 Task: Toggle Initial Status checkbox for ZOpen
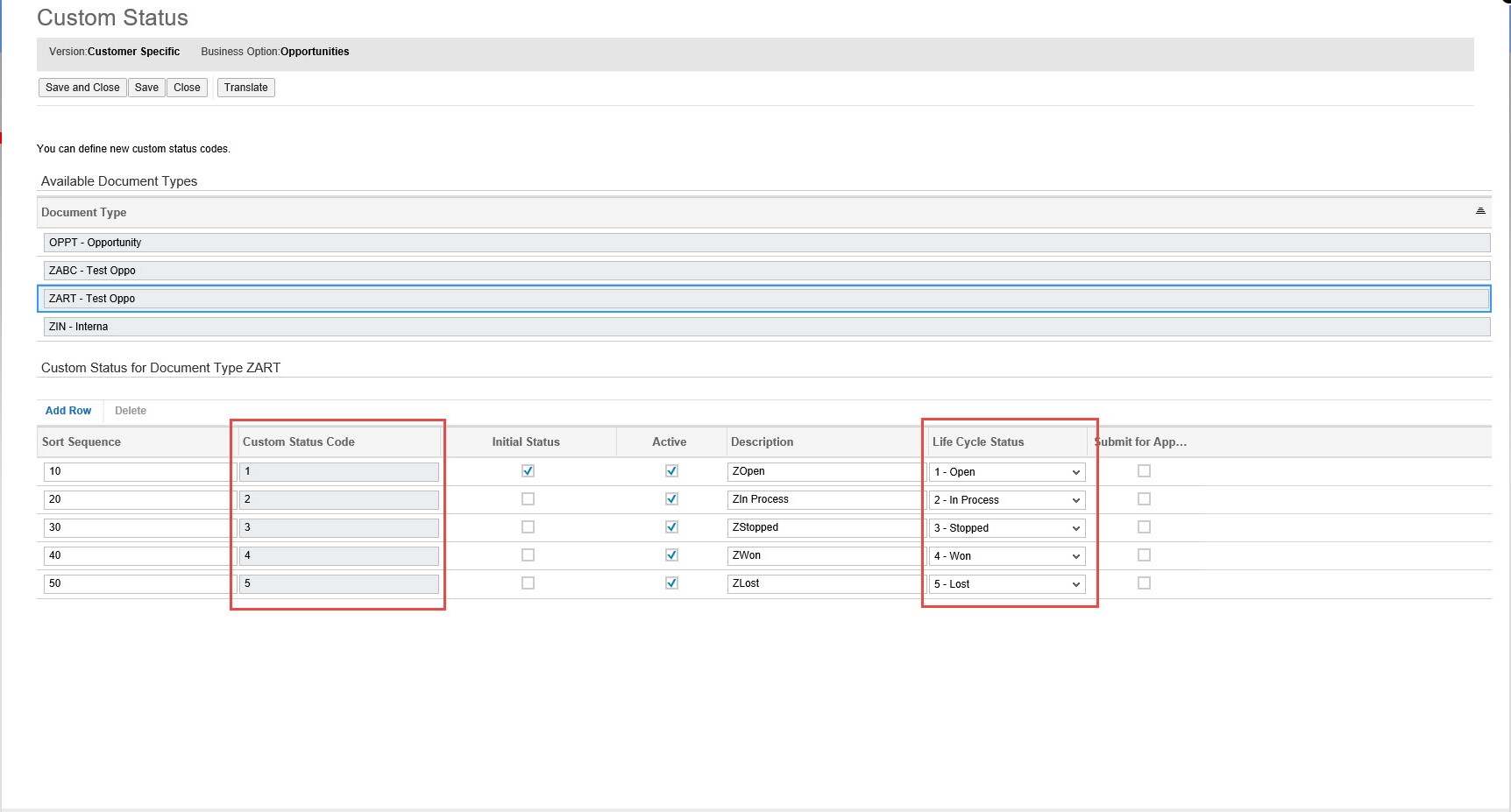pos(528,471)
